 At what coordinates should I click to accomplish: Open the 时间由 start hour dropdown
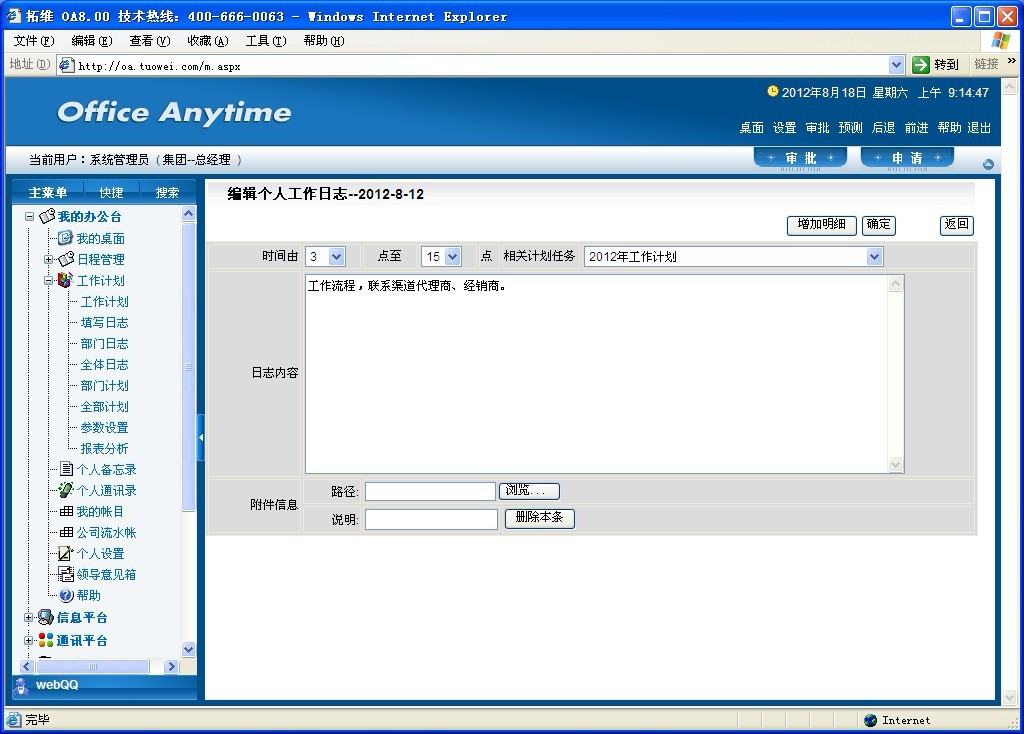click(336, 257)
